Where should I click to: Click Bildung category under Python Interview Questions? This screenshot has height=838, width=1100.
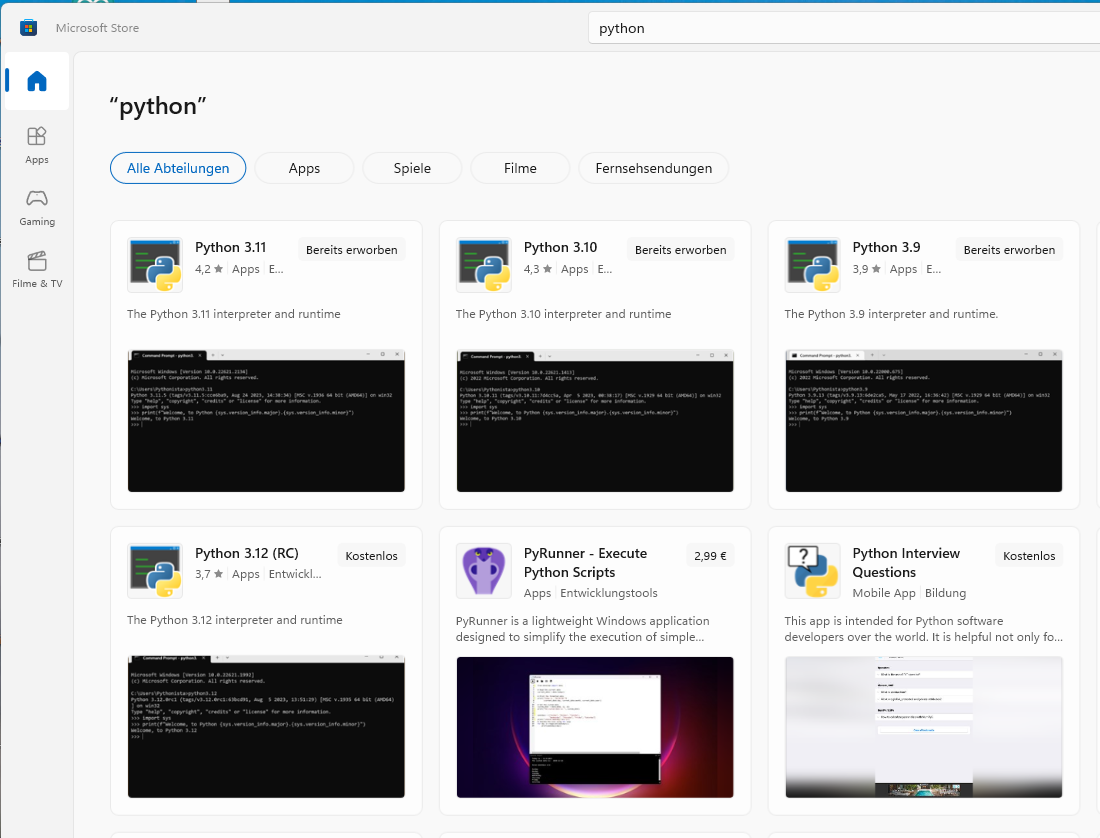(945, 593)
